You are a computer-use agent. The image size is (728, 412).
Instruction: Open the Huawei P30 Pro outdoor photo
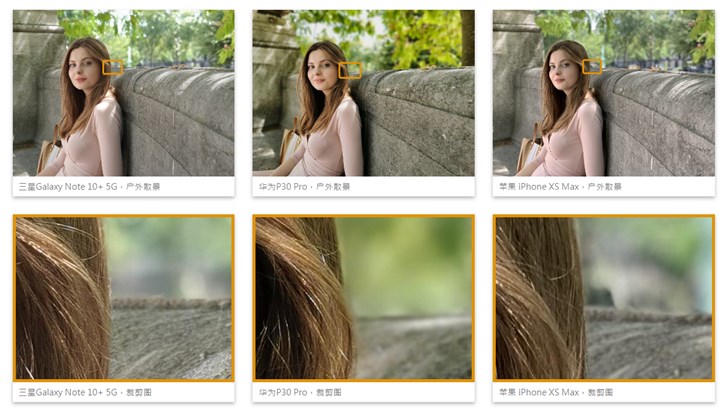click(364, 93)
